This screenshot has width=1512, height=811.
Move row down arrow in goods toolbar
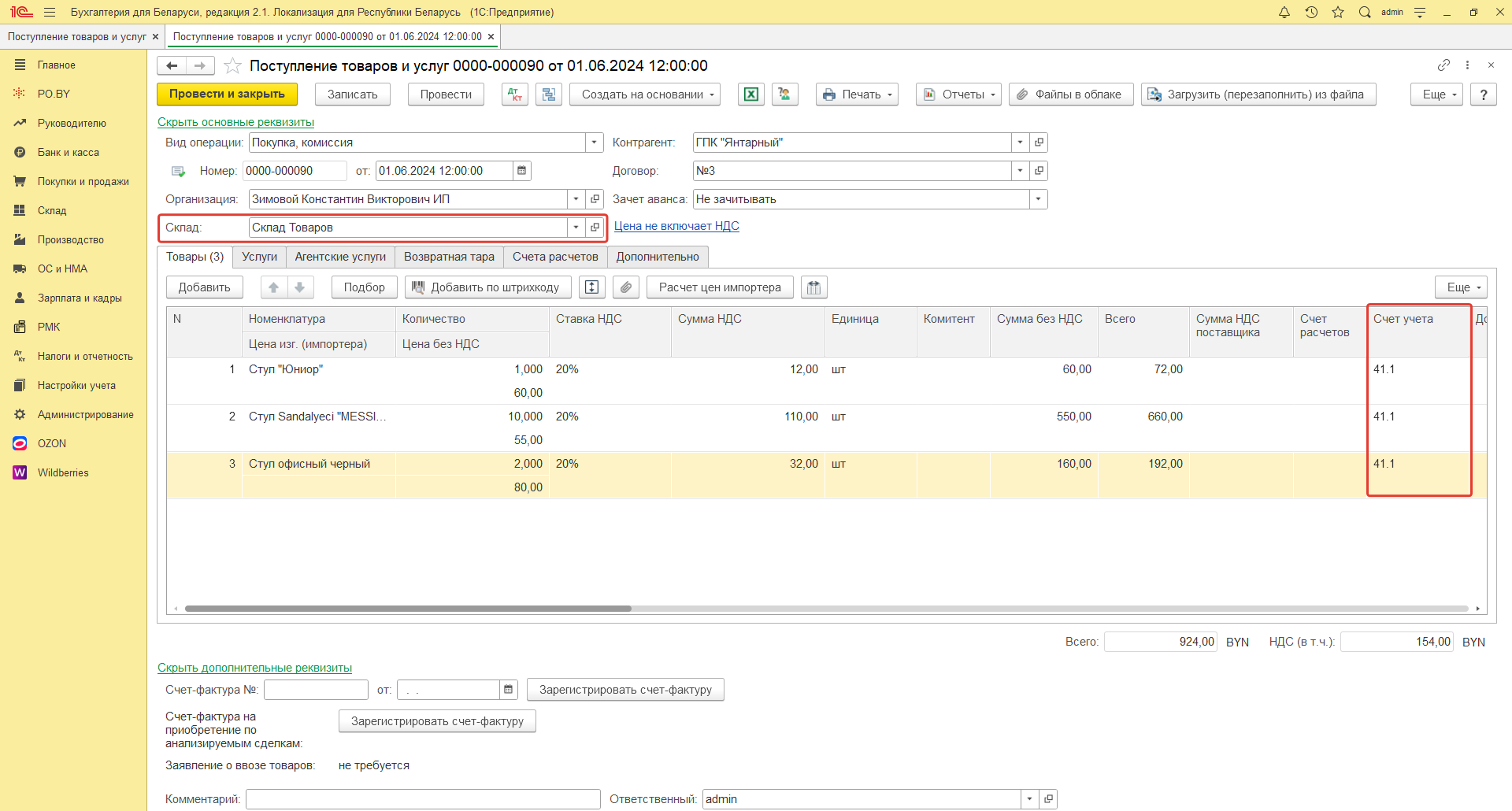tap(300, 287)
